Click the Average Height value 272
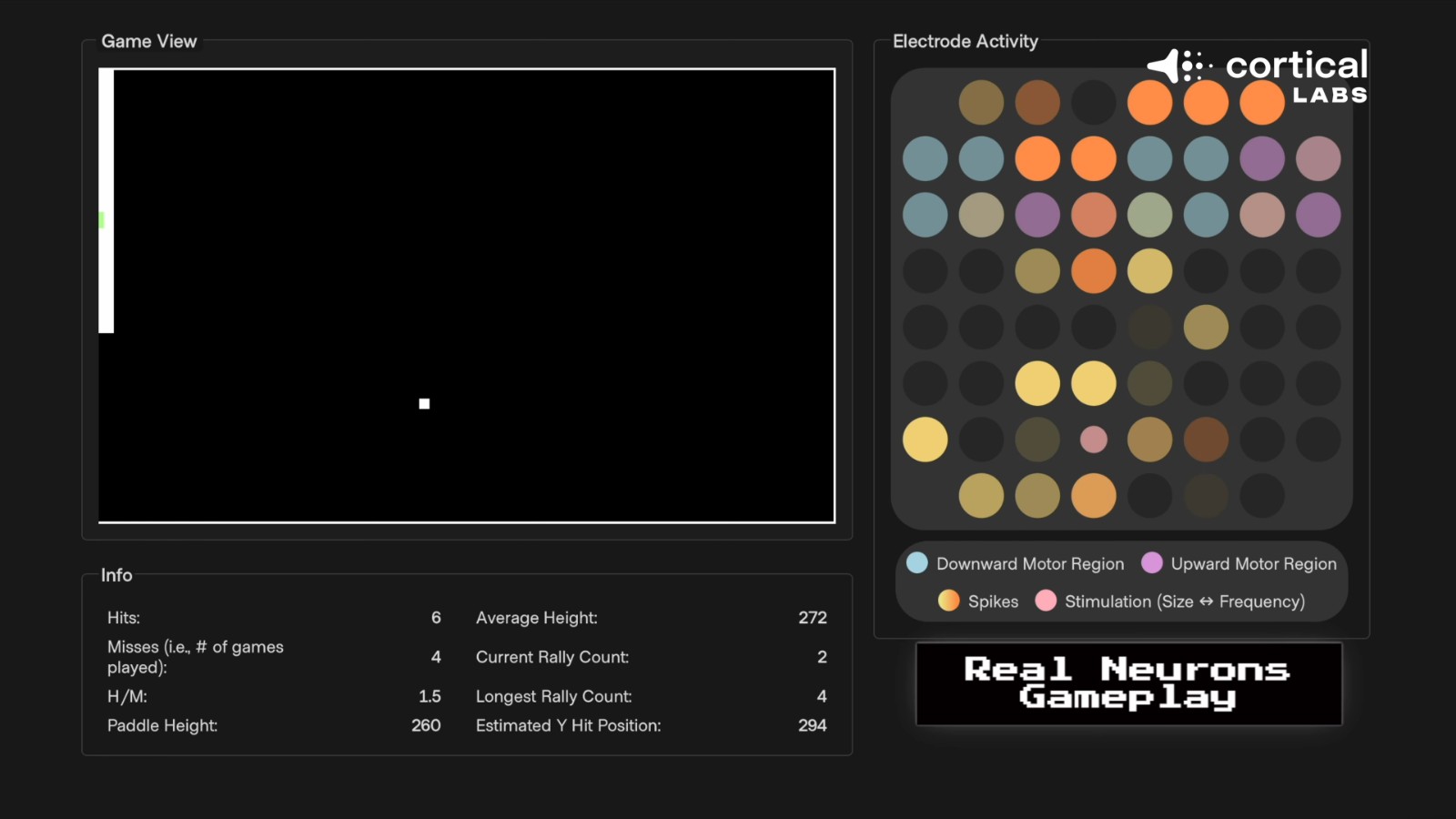 point(812,618)
